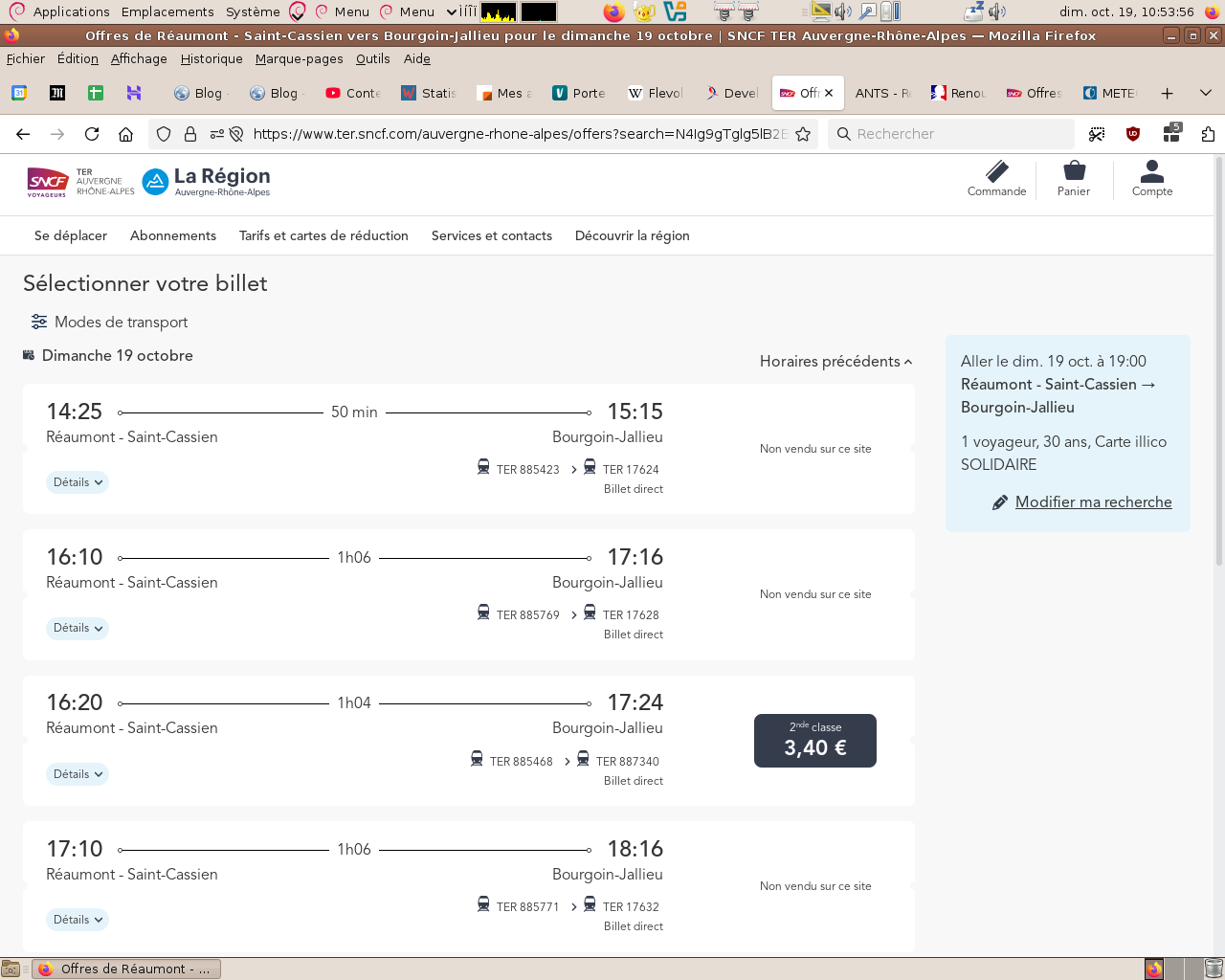1225x980 pixels.
Task: Expand Détails for the 16:20 train
Action: point(78,774)
